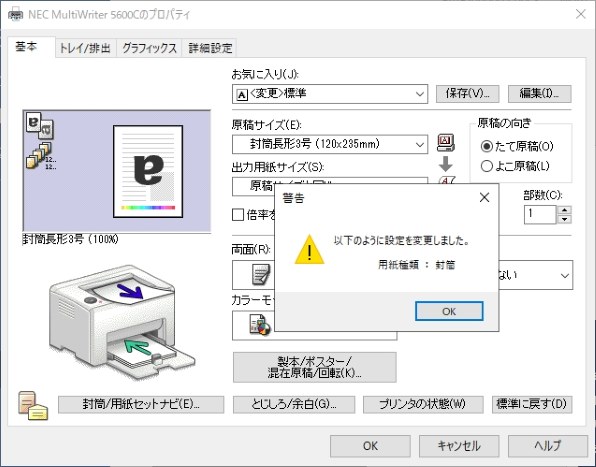Click the プリンタの状態 printer status button
Screen dimensions: 596x467
pos(423,404)
